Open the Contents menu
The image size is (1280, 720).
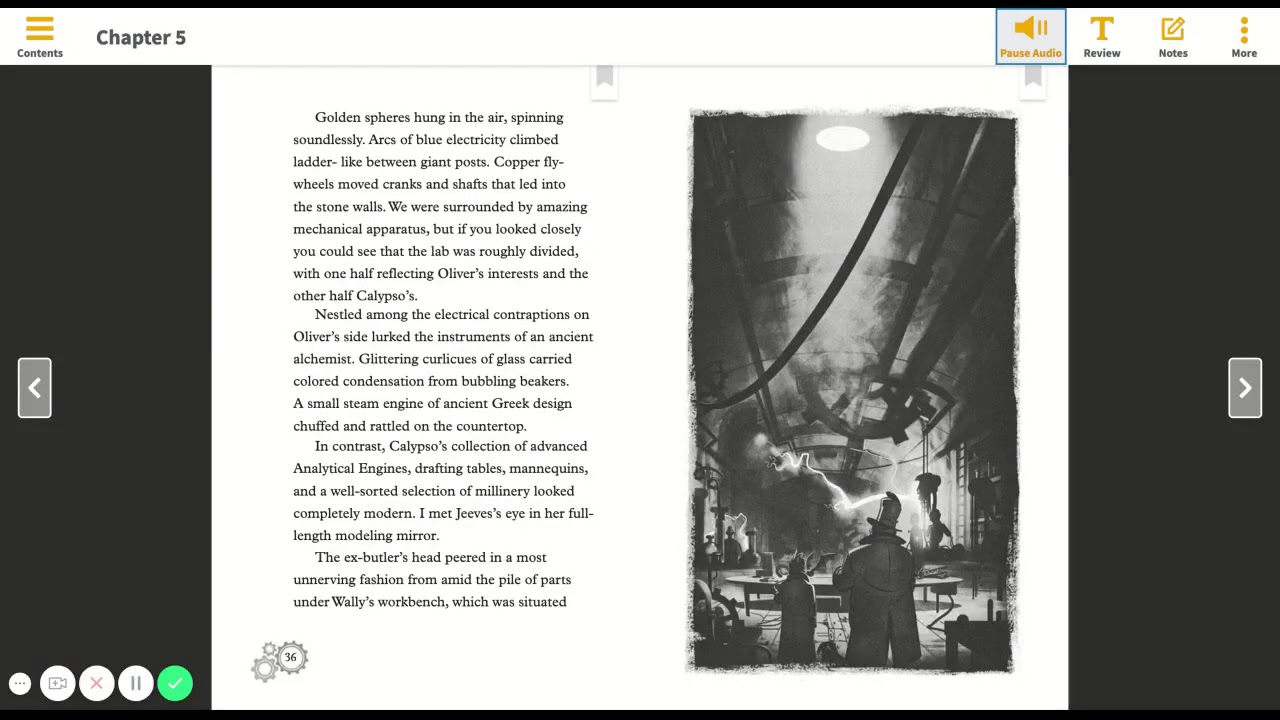[x=40, y=37]
